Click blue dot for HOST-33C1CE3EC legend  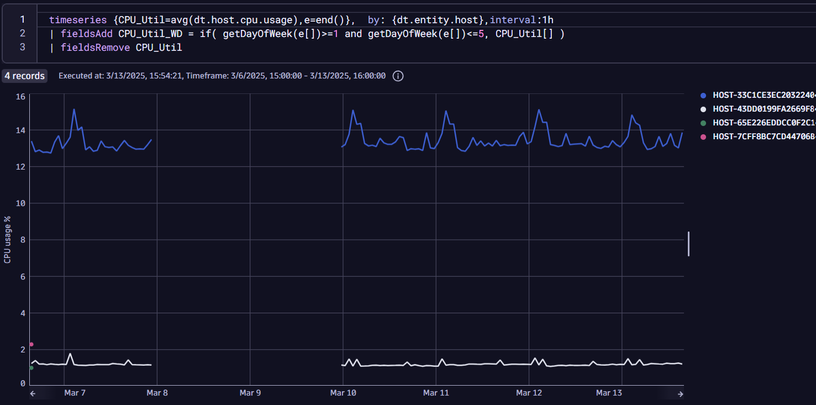tap(703, 94)
